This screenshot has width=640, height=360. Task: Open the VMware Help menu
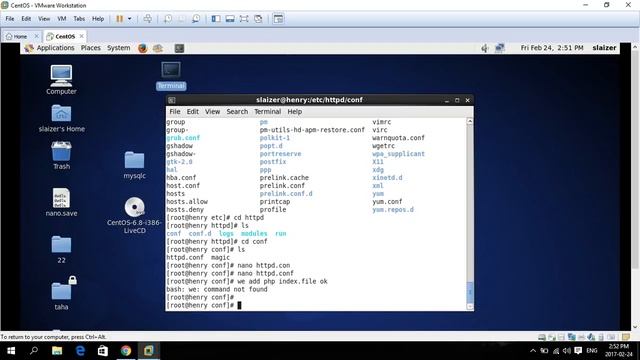pos(98,19)
